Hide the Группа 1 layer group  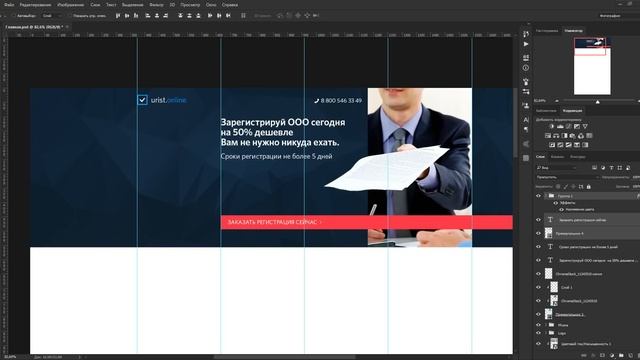(x=538, y=196)
